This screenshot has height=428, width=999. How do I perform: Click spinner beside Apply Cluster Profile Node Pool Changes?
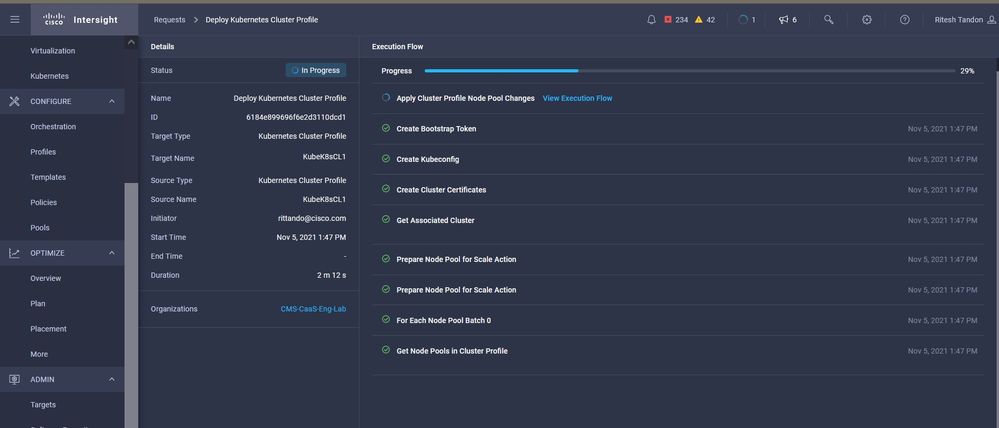click(x=385, y=98)
